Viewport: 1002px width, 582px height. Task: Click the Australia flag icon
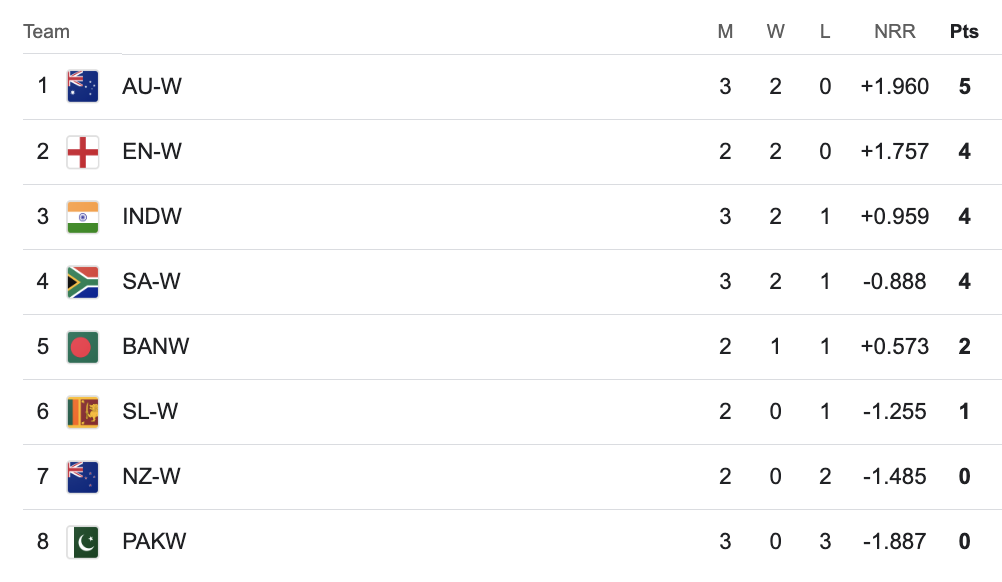tap(82, 87)
